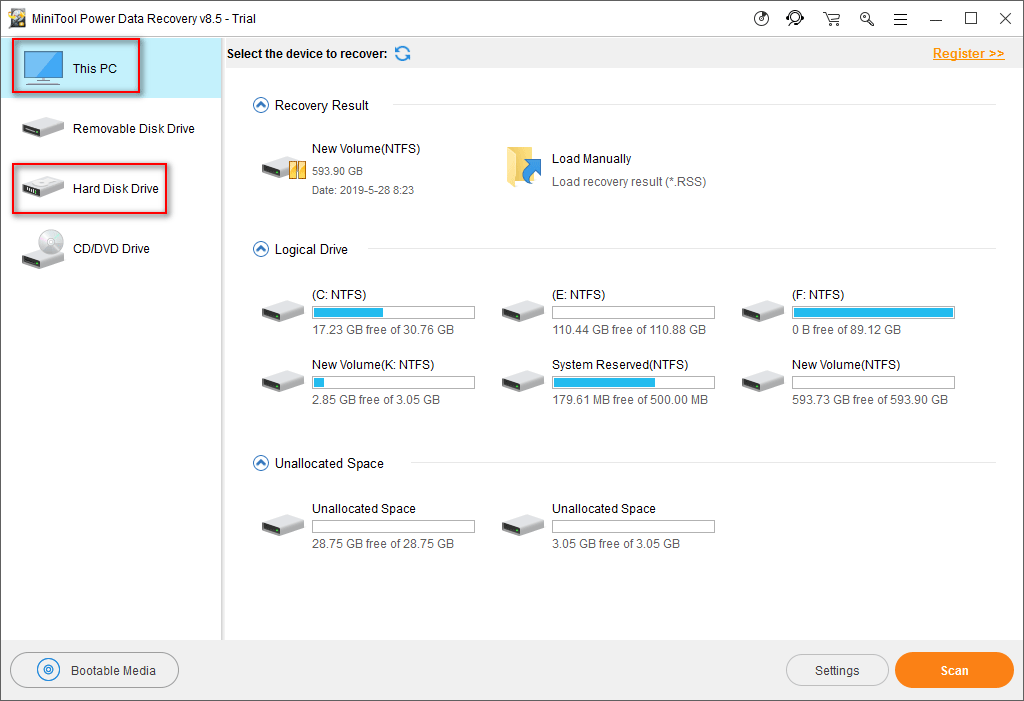This screenshot has height=701, width=1024.
Task: Click "2.85 GB free of 3.05 GB" text
Action: pyautogui.click(x=376, y=400)
